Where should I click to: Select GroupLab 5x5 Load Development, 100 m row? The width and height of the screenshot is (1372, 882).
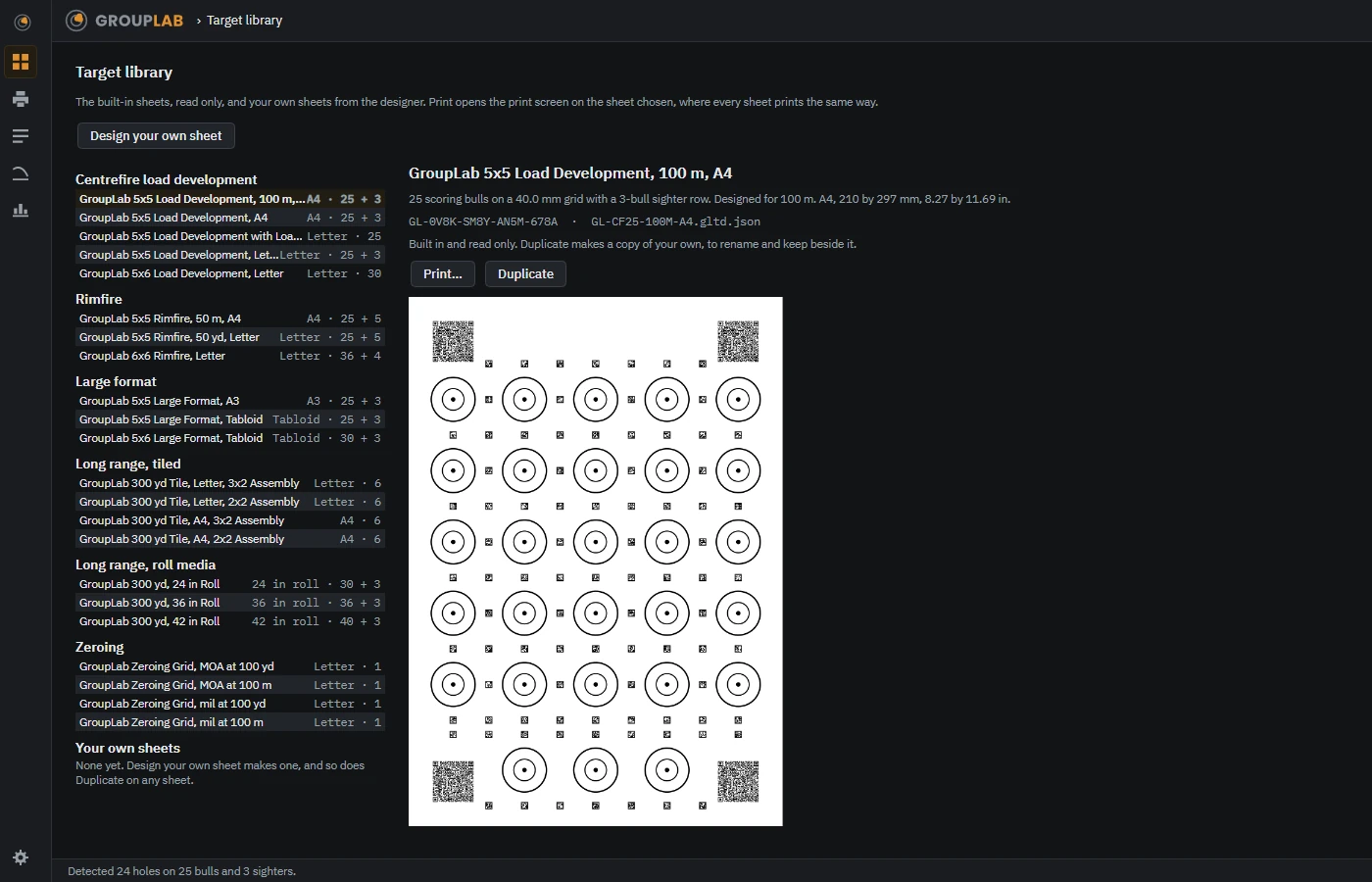[x=230, y=199]
